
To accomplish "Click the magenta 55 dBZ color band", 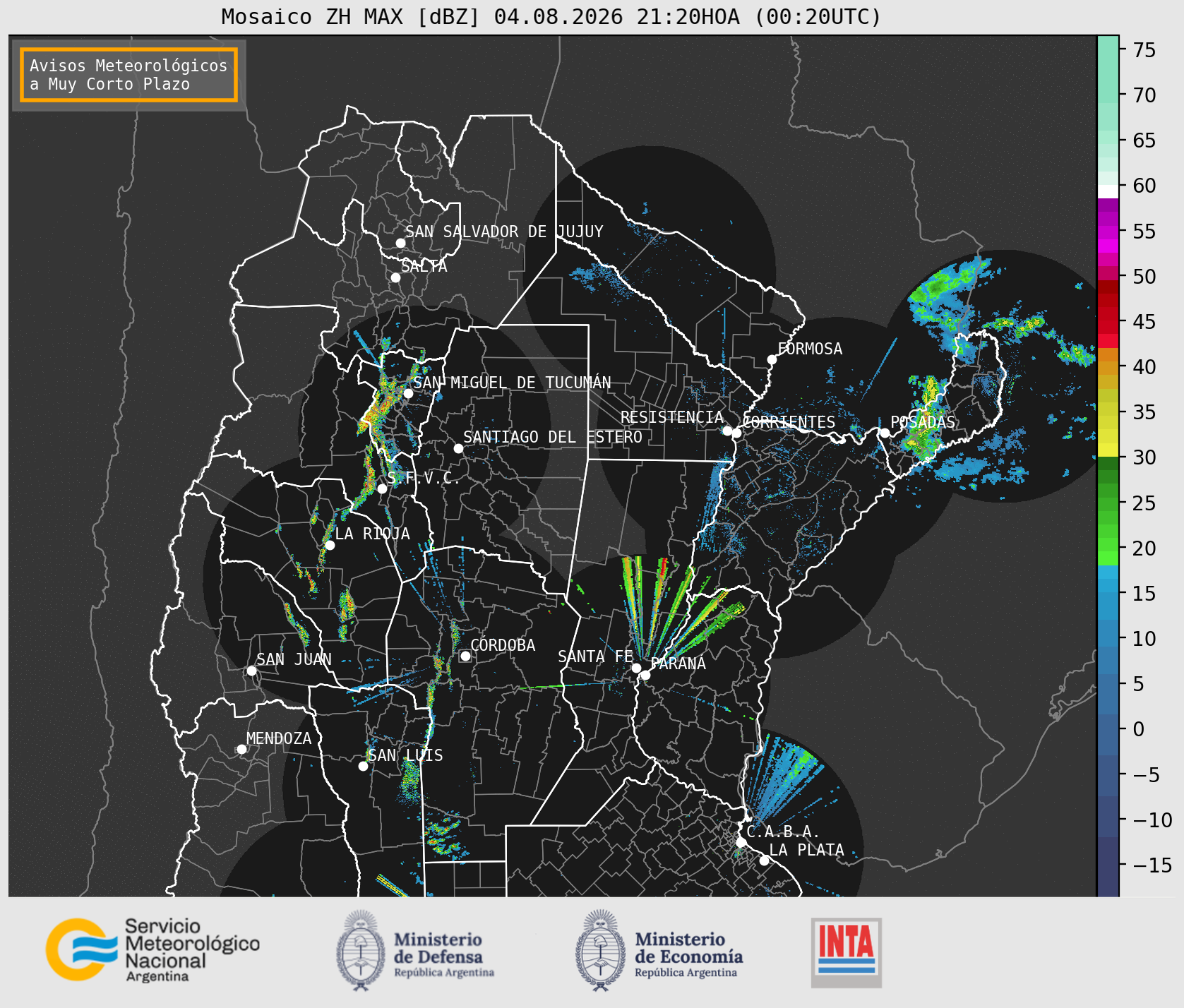I will coord(1108,232).
